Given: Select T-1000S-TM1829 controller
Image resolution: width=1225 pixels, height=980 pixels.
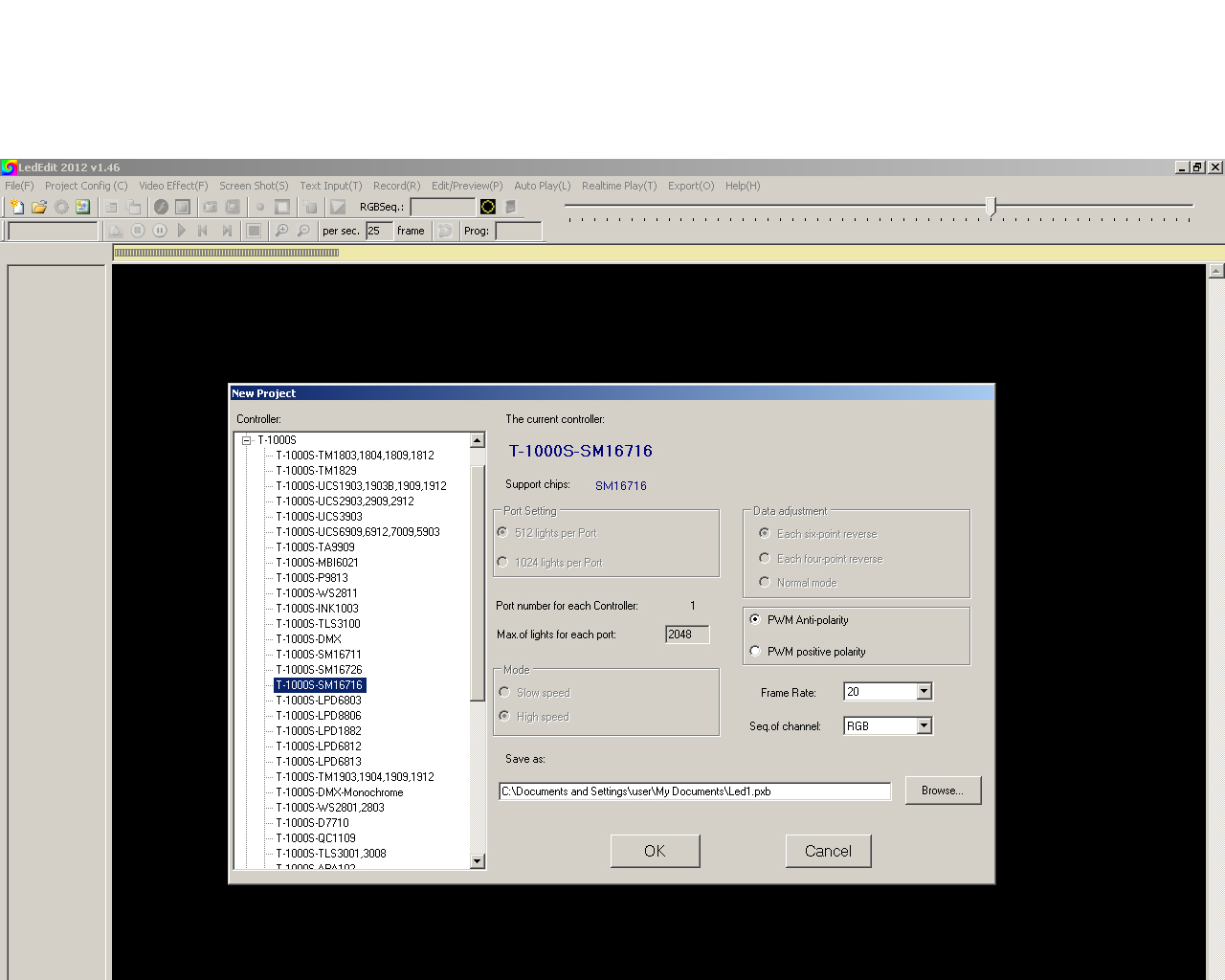Looking at the screenshot, I should point(316,471).
